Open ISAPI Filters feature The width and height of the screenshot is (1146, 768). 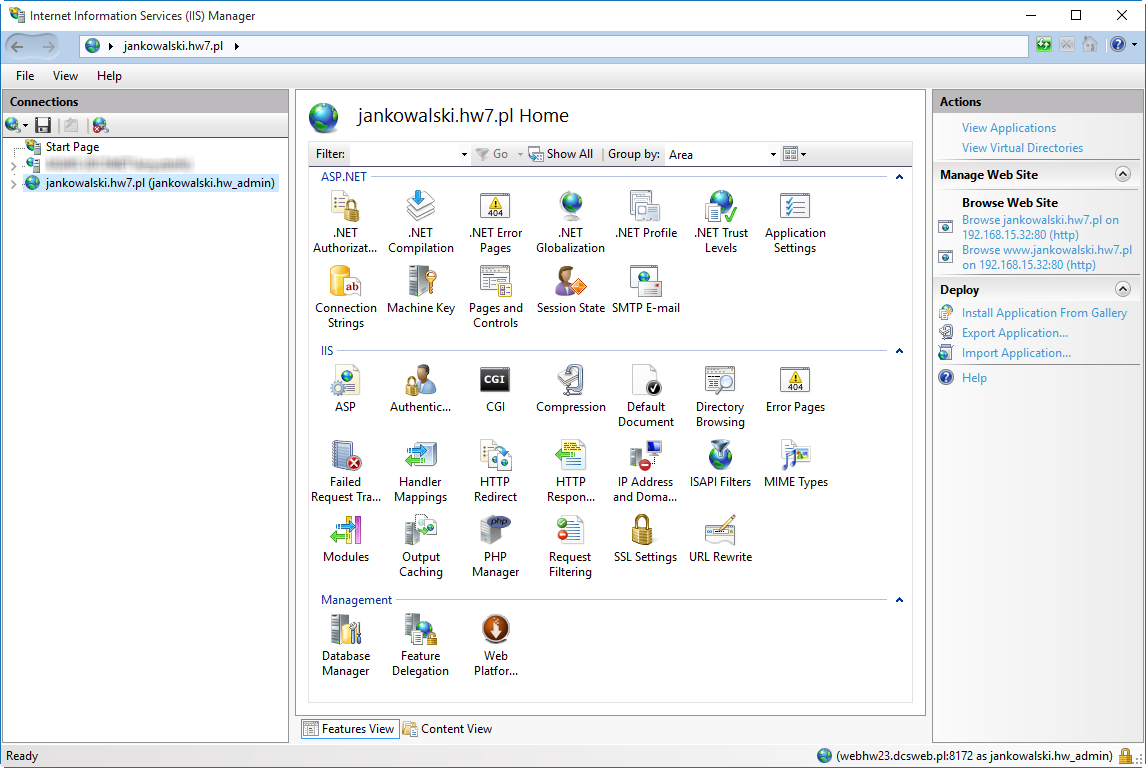pos(721,464)
